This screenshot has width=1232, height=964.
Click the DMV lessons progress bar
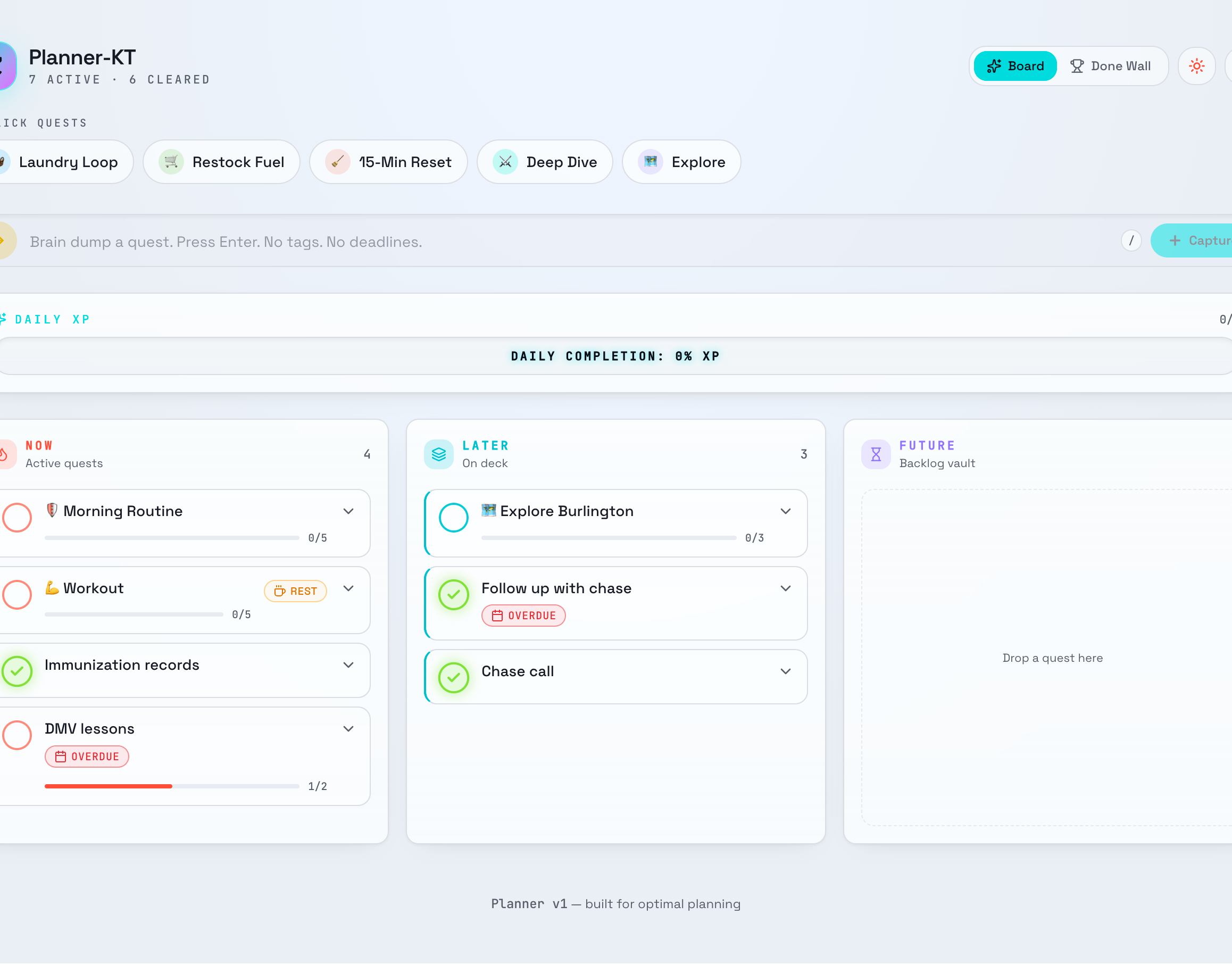(x=172, y=786)
